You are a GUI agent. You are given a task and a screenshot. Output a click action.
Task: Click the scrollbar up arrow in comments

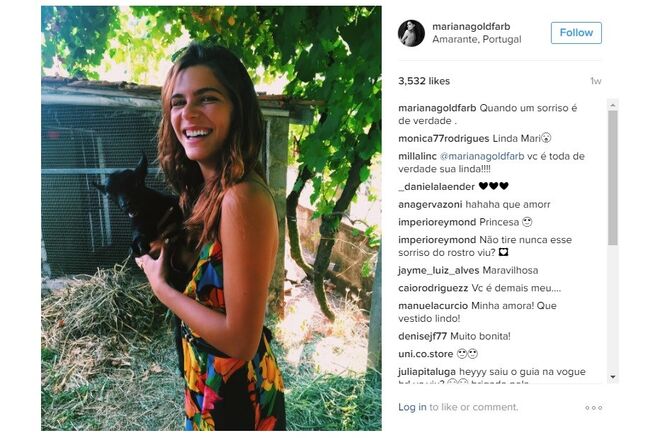point(613,104)
